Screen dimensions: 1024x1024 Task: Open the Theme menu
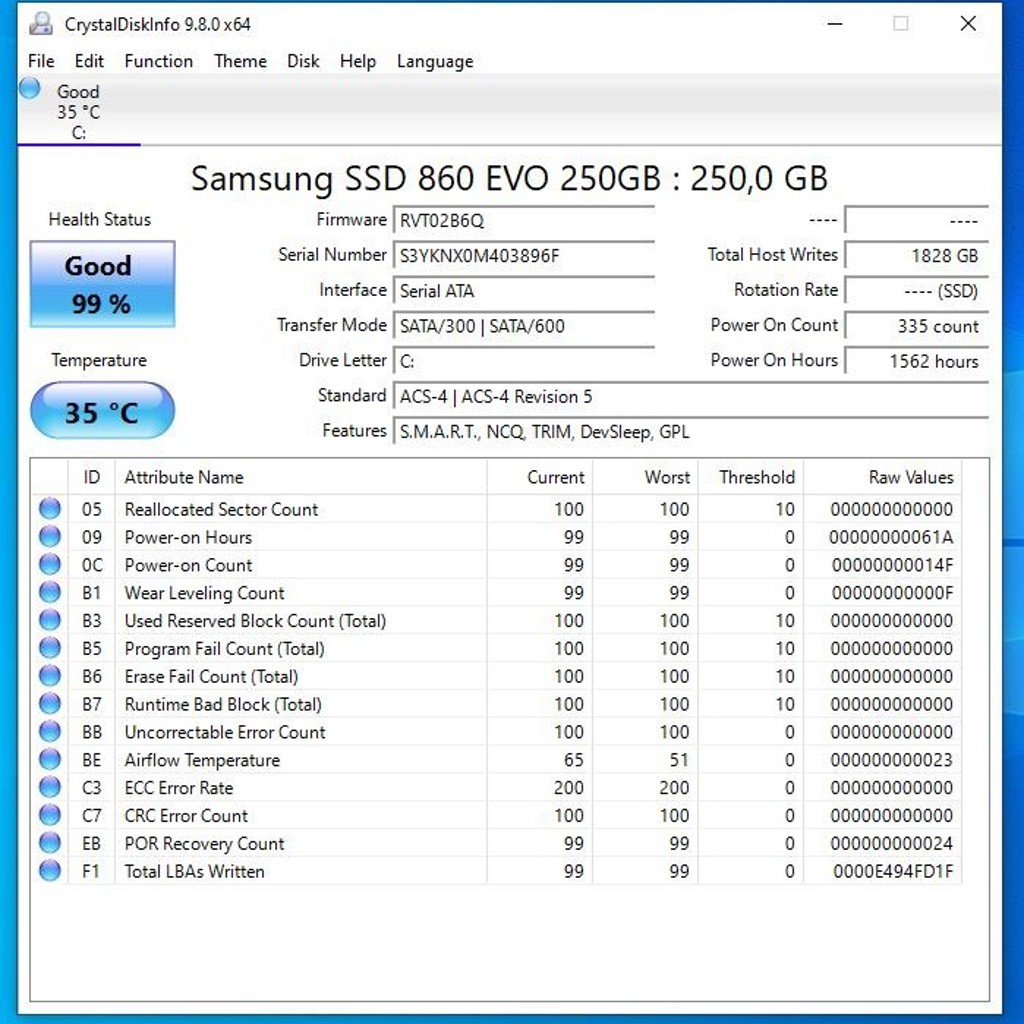pyautogui.click(x=240, y=61)
